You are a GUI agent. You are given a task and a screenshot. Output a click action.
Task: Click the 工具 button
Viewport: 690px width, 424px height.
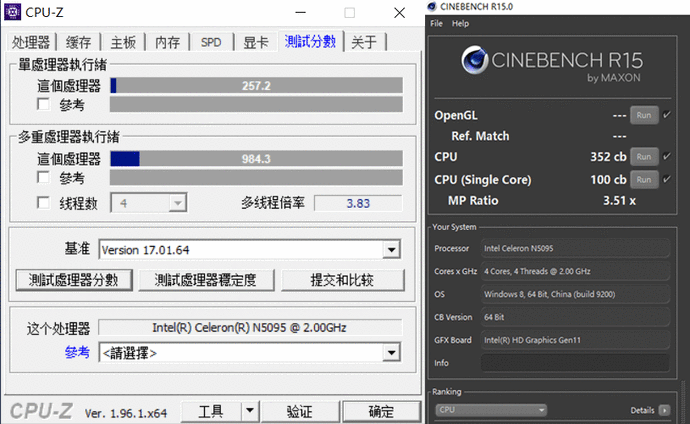[x=211, y=411]
